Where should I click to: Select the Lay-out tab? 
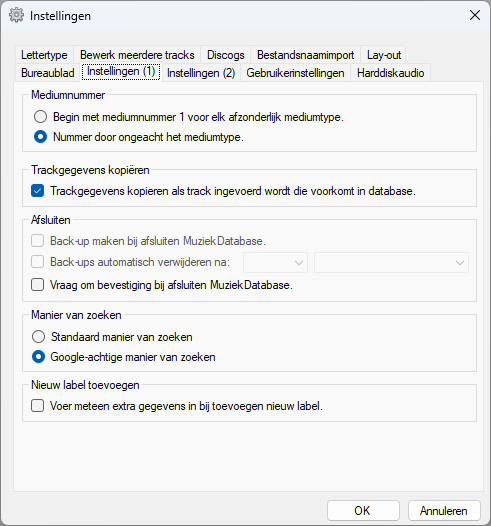[x=383, y=55]
